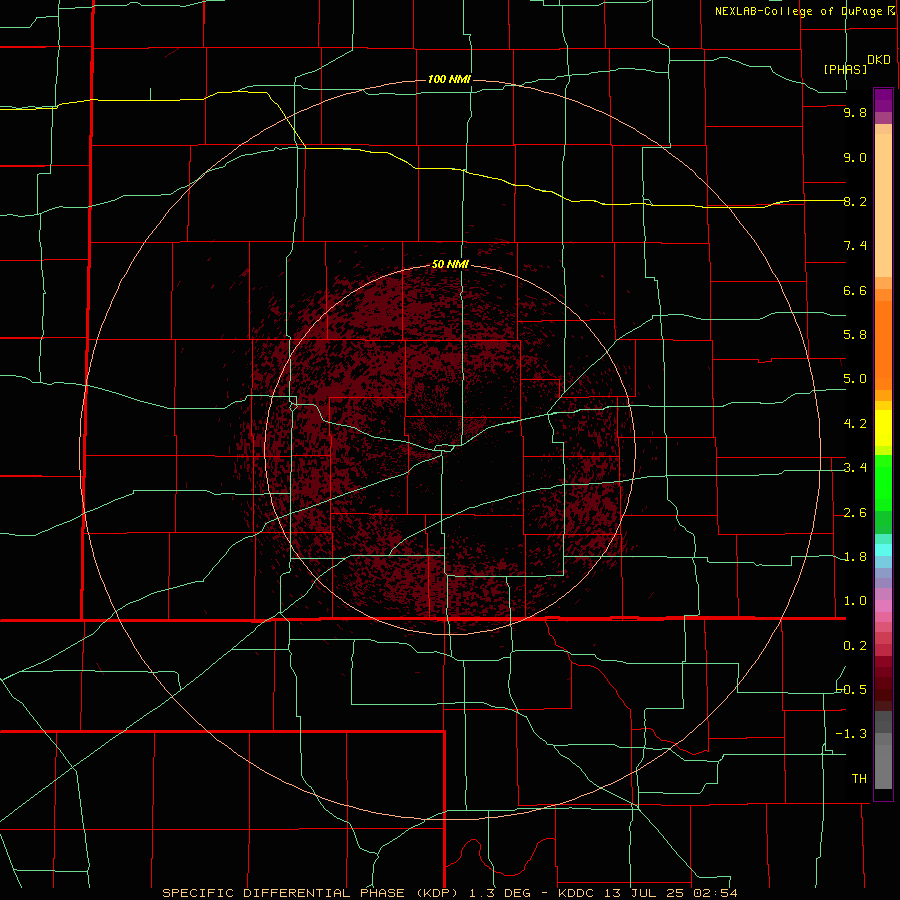Click the 9.8 value on the color scale

(x=855, y=112)
